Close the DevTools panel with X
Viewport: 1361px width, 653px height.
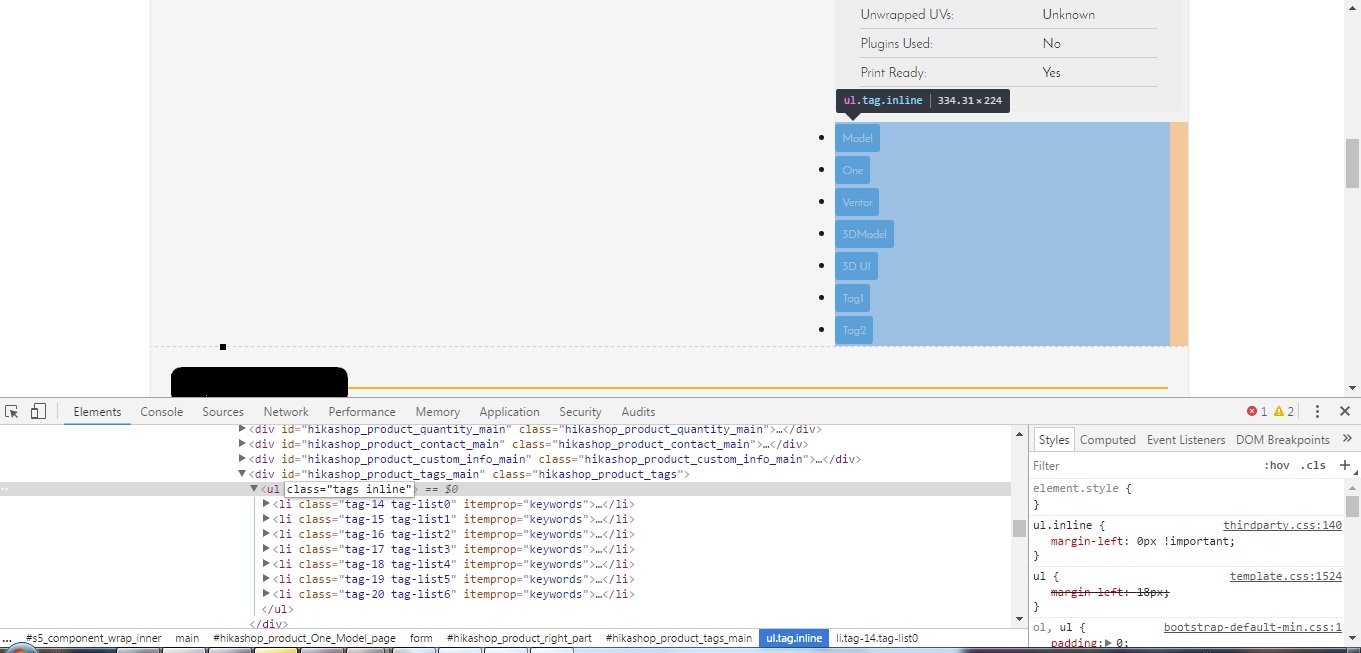(1345, 412)
